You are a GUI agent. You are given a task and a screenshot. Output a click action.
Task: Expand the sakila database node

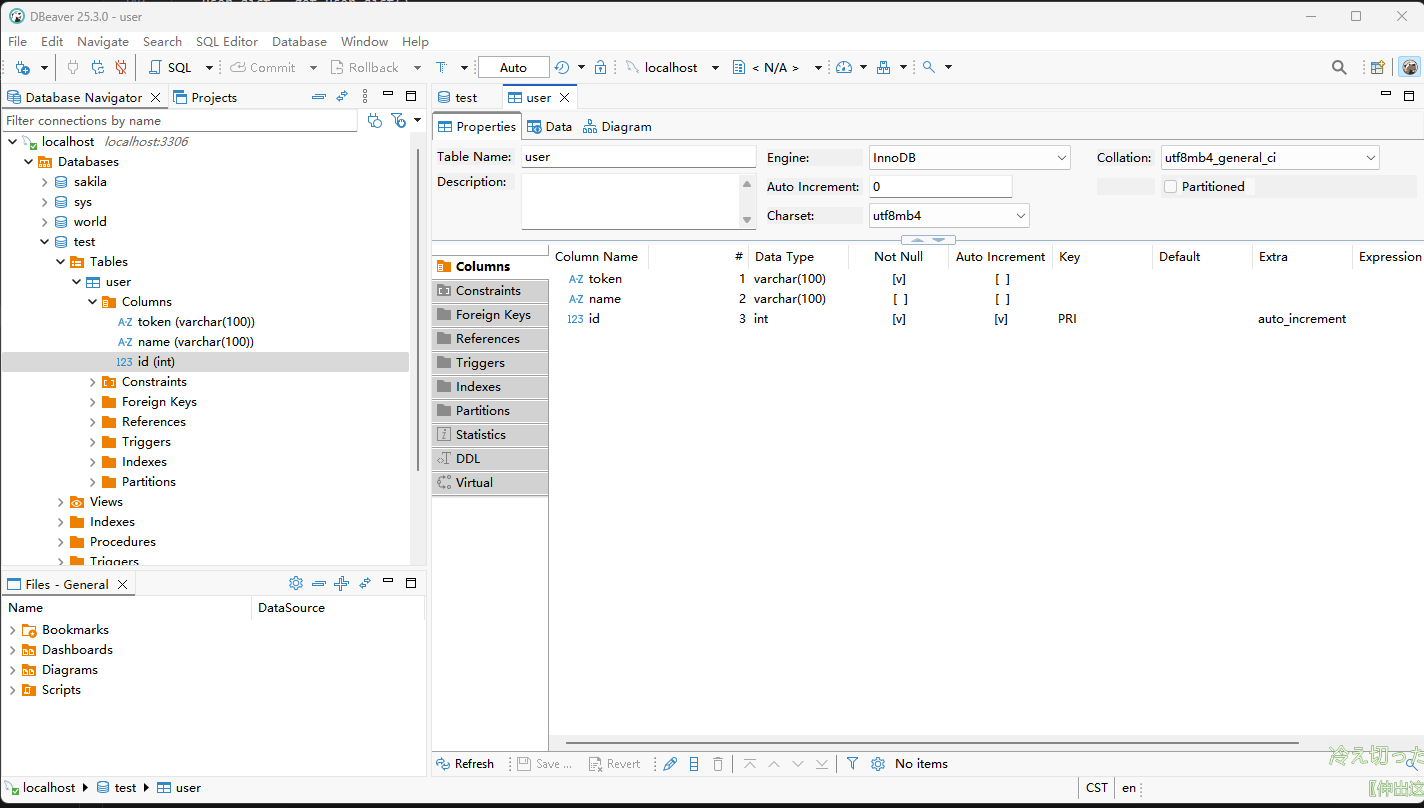pos(44,182)
